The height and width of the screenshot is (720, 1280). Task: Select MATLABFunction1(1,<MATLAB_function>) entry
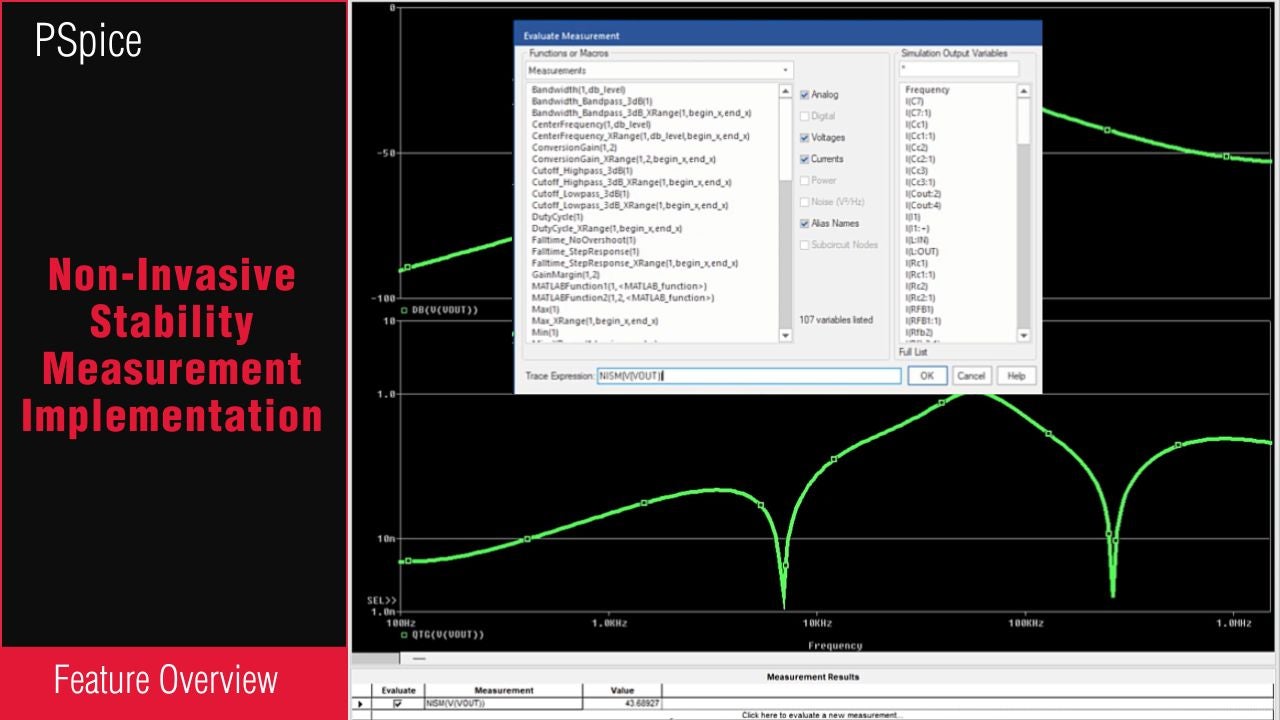click(619, 286)
